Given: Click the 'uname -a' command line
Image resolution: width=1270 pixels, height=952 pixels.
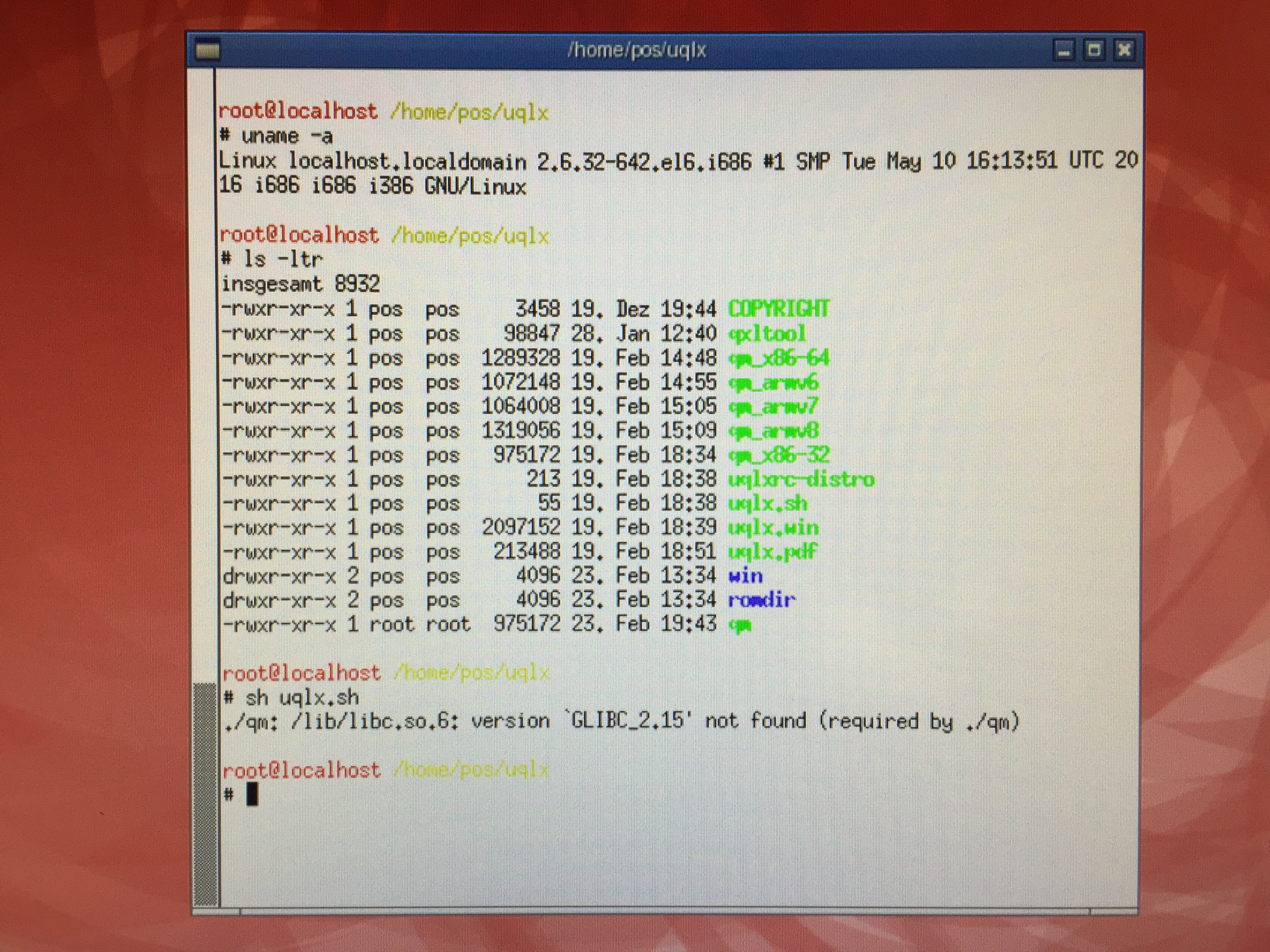Looking at the screenshot, I should [x=276, y=136].
